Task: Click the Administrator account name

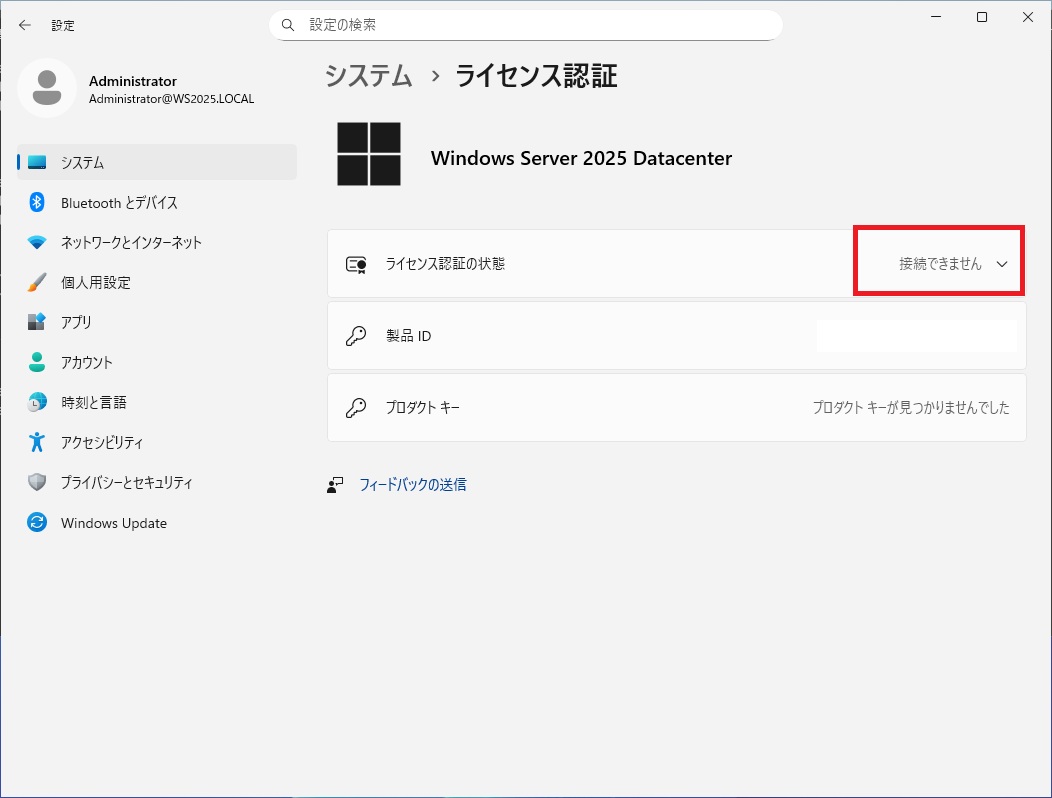Action: pos(133,81)
